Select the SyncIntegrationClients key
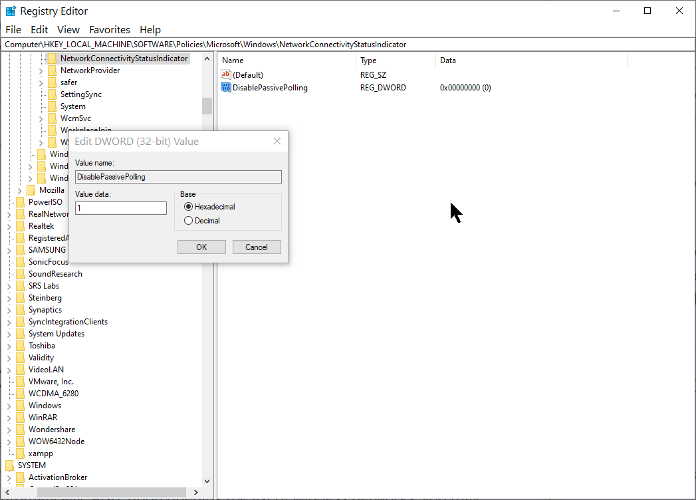 coord(68,322)
